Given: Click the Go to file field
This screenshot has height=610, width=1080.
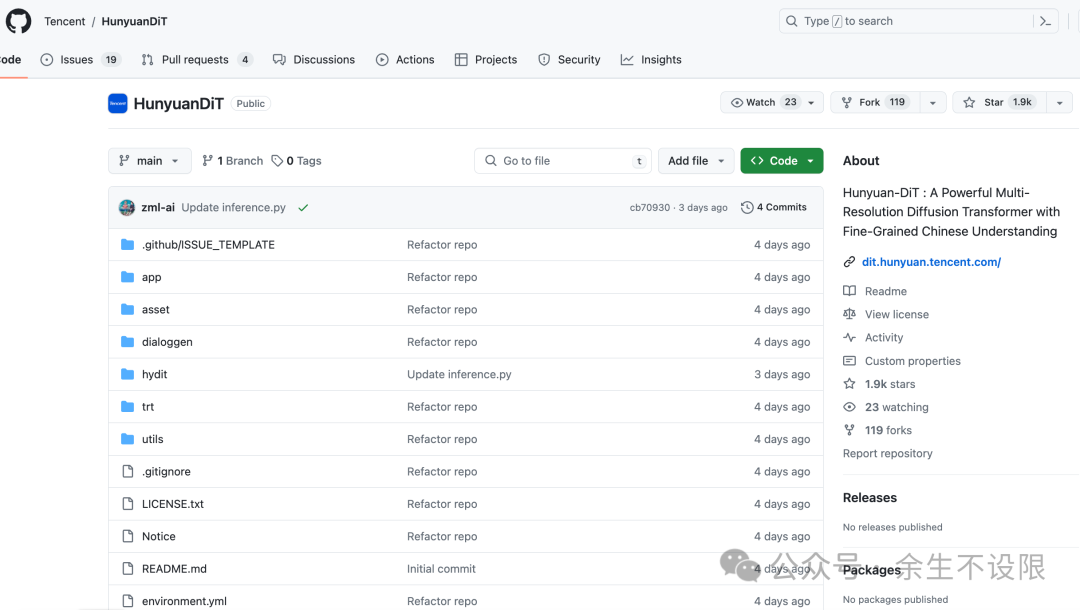Looking at the screenshot, I should (x=562, y=161).
